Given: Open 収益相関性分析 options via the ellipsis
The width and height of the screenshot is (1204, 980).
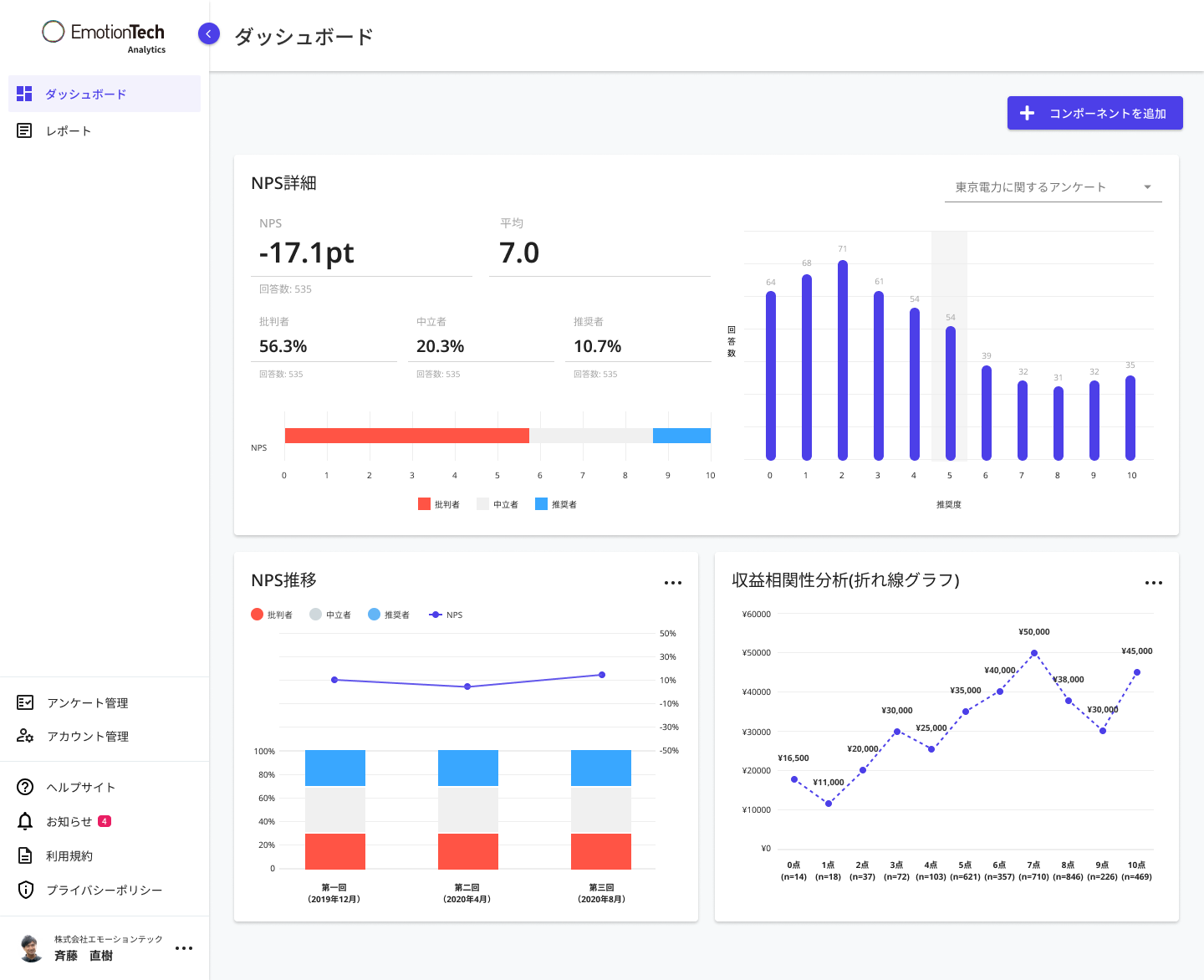Looking at the screenshot, I should click(x=1155, y=582).
